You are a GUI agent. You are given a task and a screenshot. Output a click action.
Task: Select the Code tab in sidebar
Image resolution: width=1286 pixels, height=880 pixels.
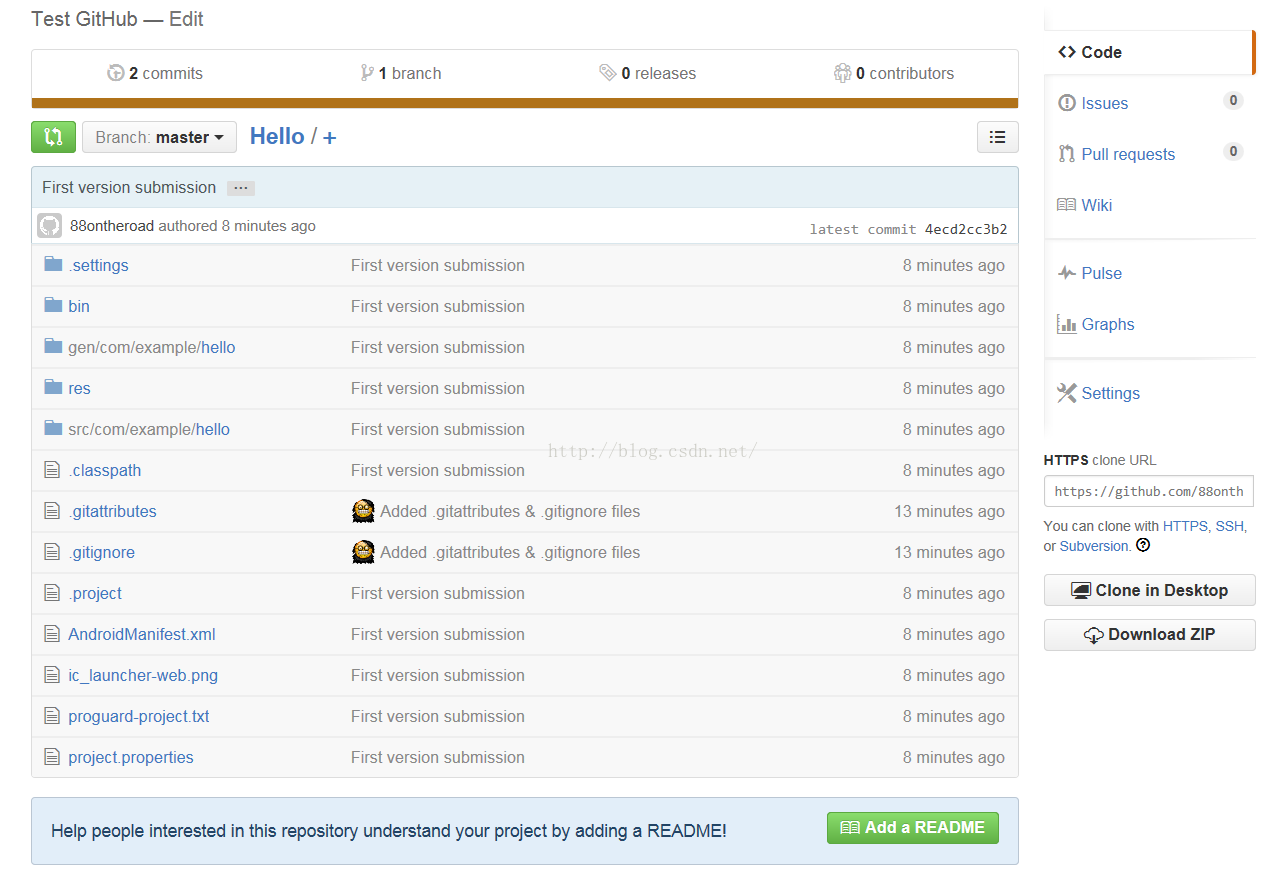(x=1148, y=52)
